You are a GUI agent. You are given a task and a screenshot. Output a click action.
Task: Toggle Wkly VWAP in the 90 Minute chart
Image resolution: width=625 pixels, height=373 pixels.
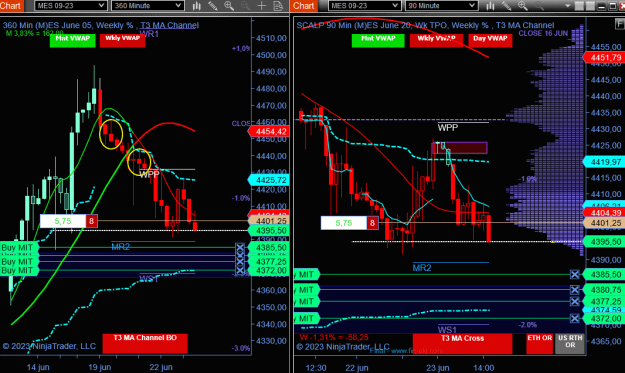pos(436,40)
